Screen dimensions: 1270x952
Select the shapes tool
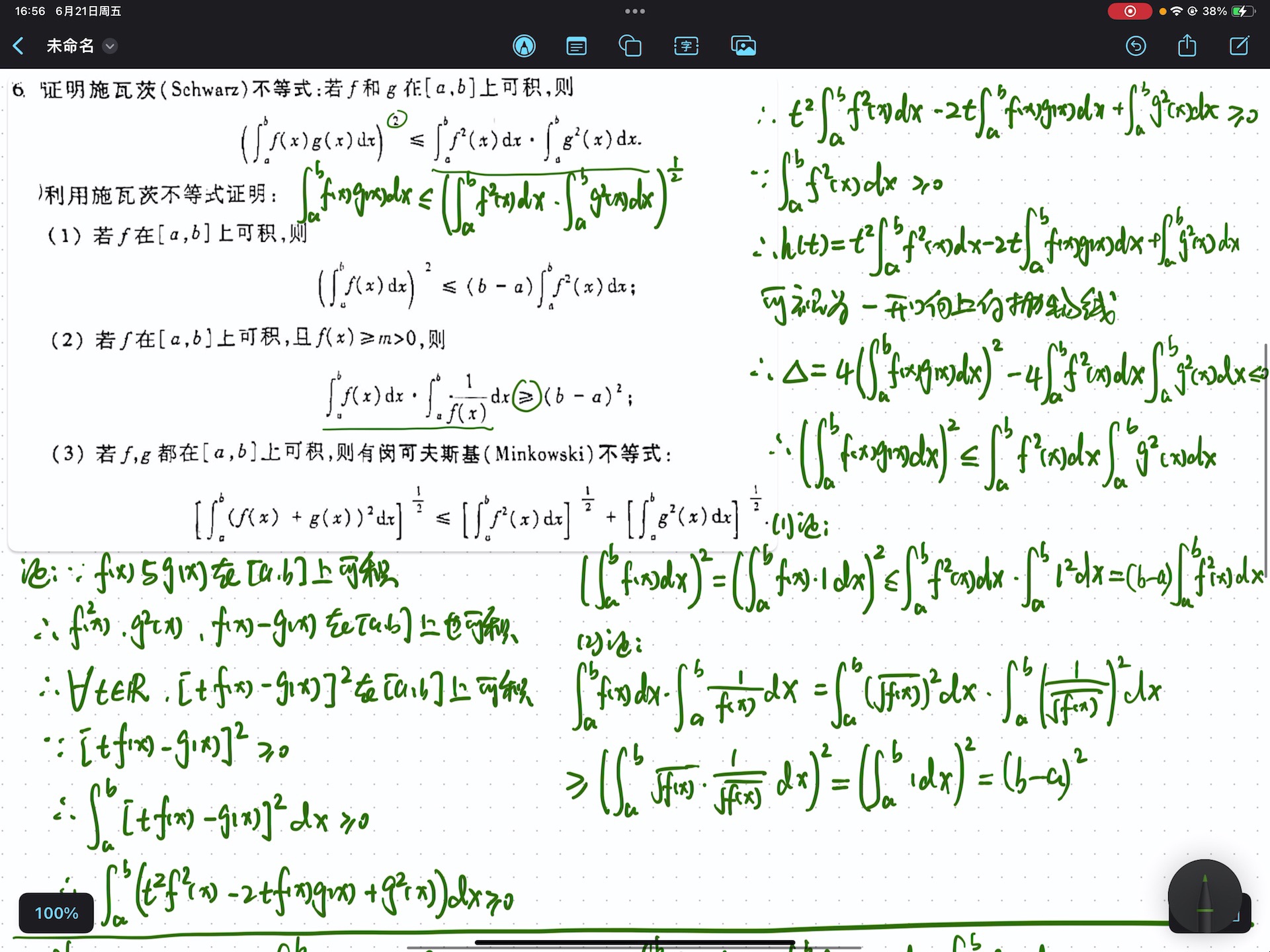[x=630, y=46]
